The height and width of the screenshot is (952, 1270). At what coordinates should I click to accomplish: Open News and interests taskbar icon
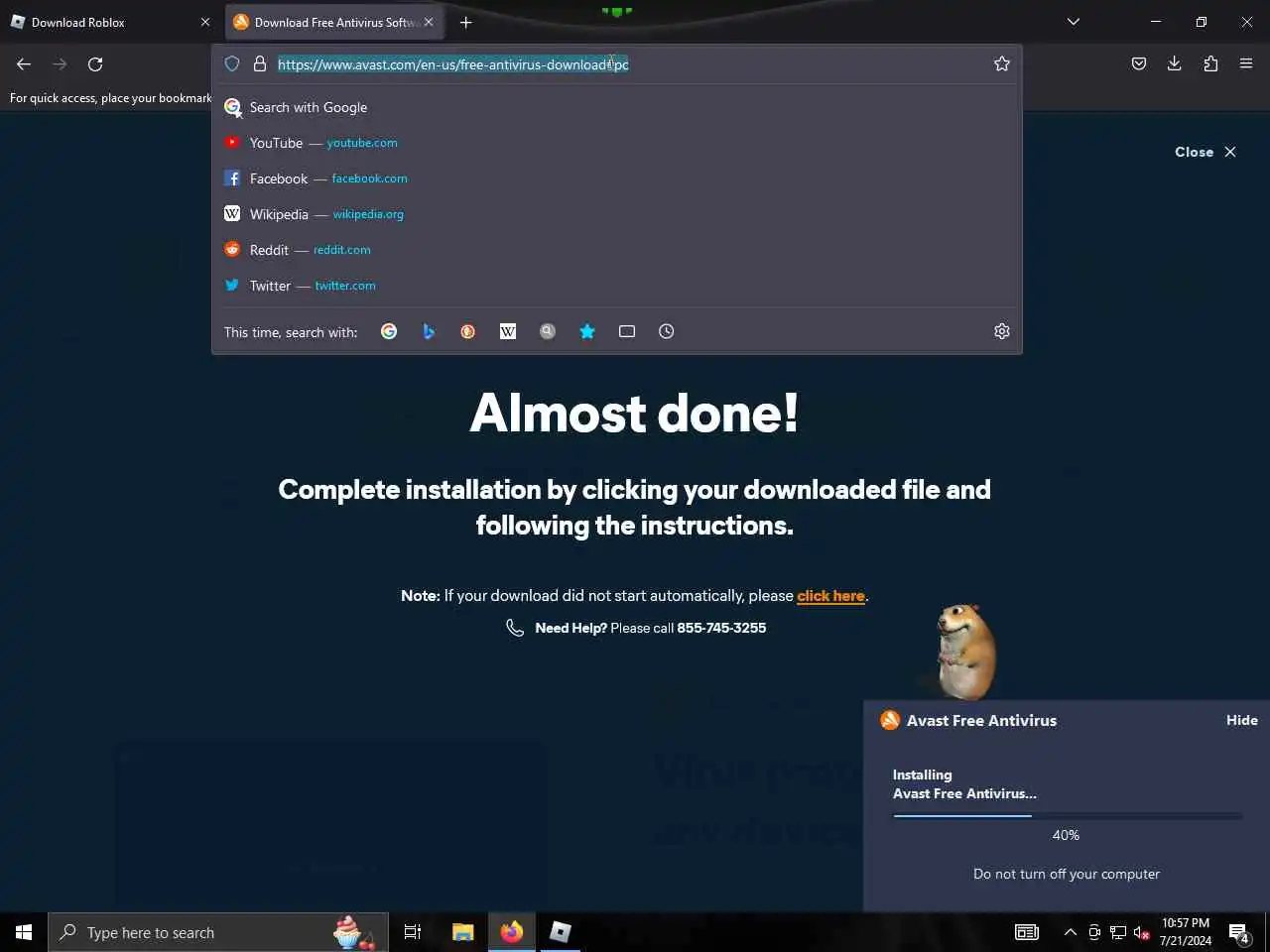pos(1027,932)
